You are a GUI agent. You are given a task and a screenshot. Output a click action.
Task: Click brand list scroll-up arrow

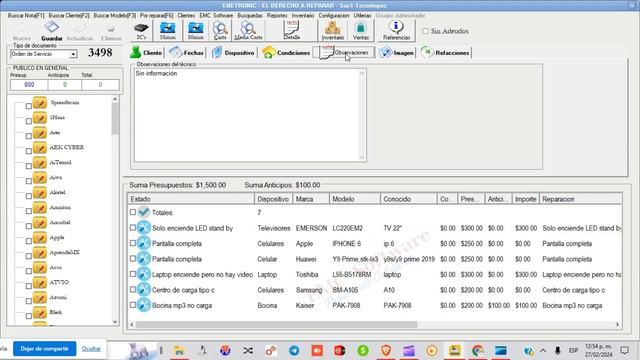coord(115,99)
